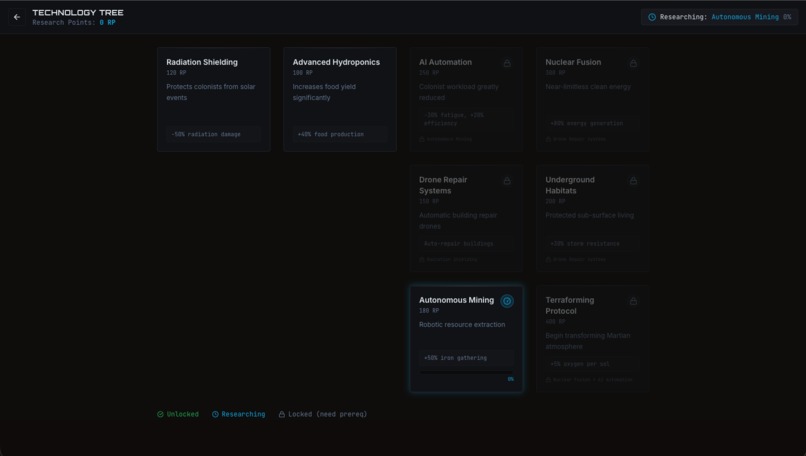Click the lock icon on Terraforming Protocol
Viewport: 806px width, 456px height.
(x=633, y=301)
